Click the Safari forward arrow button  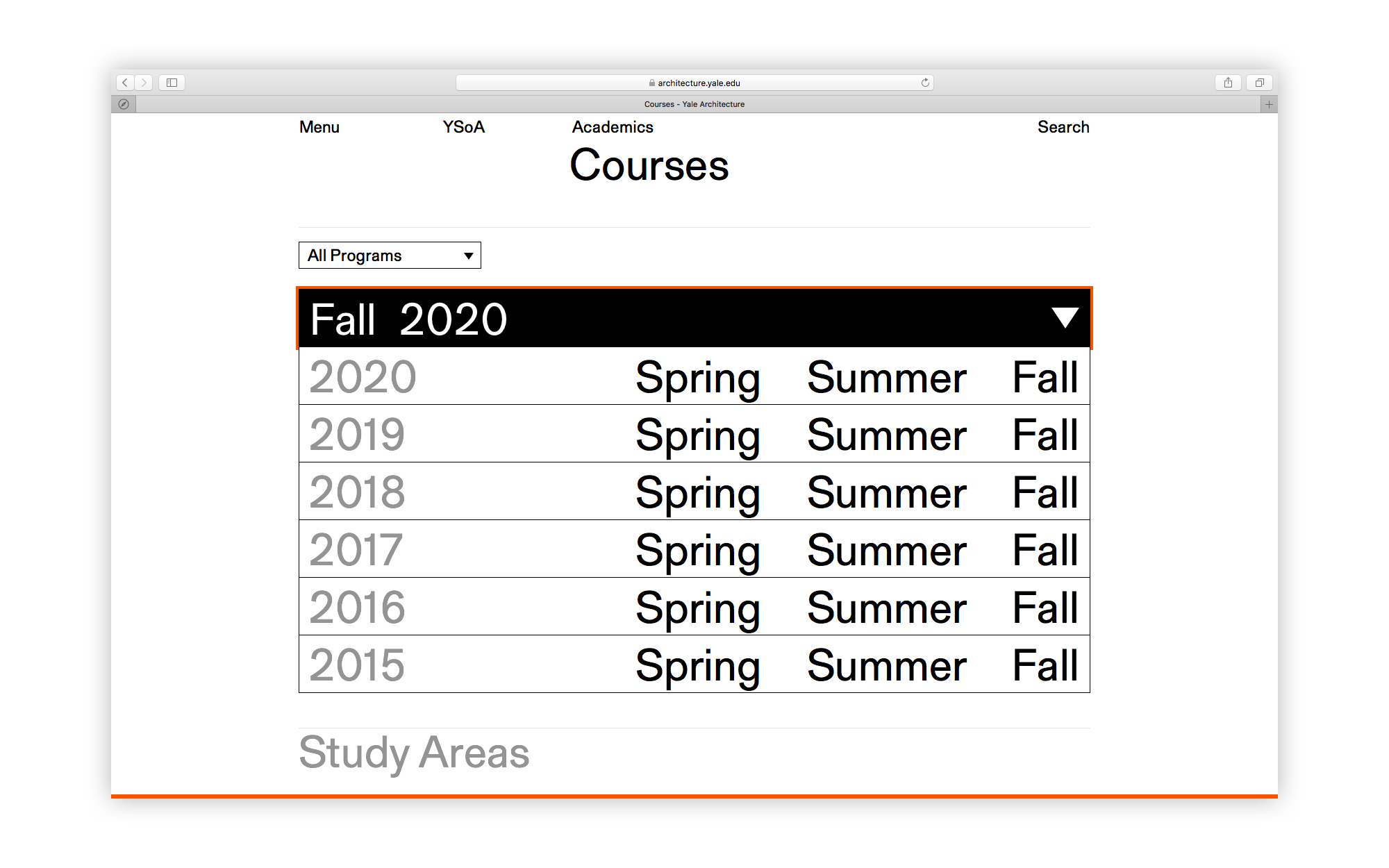pyautogui.click(x=144, y=83)
